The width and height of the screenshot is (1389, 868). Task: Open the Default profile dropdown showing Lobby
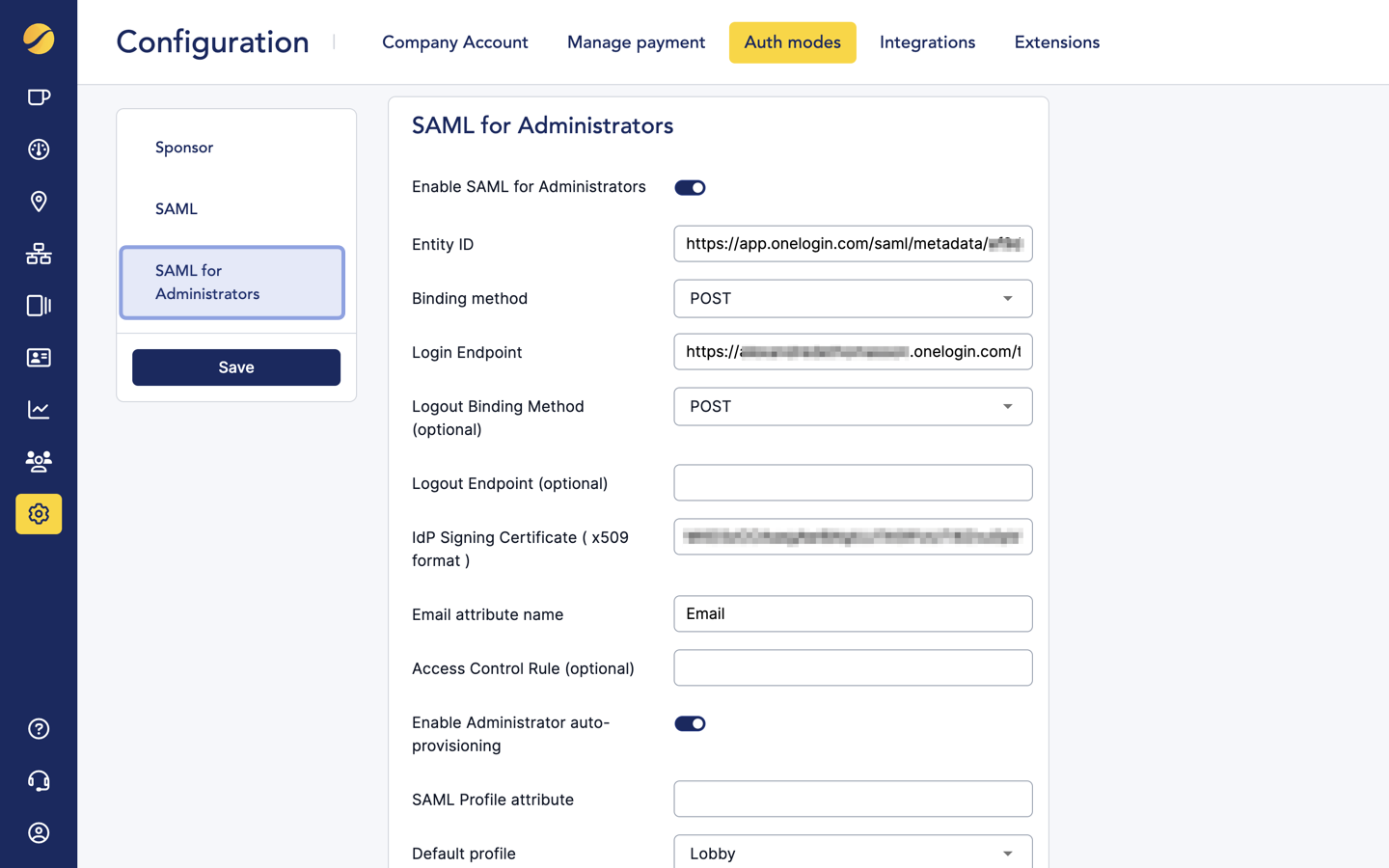[x=853, y=853]
